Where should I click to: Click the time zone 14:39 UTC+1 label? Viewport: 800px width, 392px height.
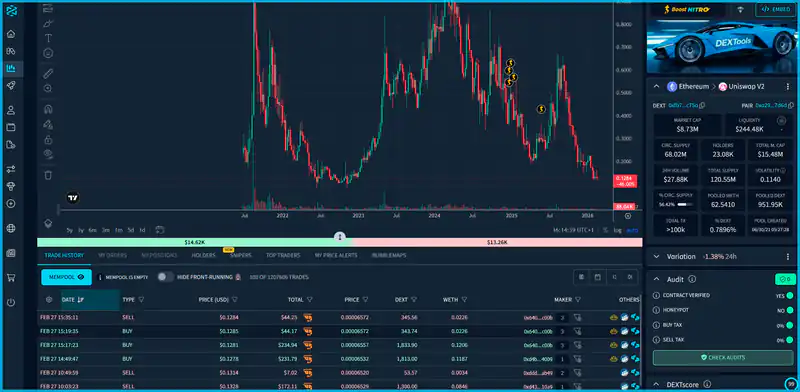573,230
